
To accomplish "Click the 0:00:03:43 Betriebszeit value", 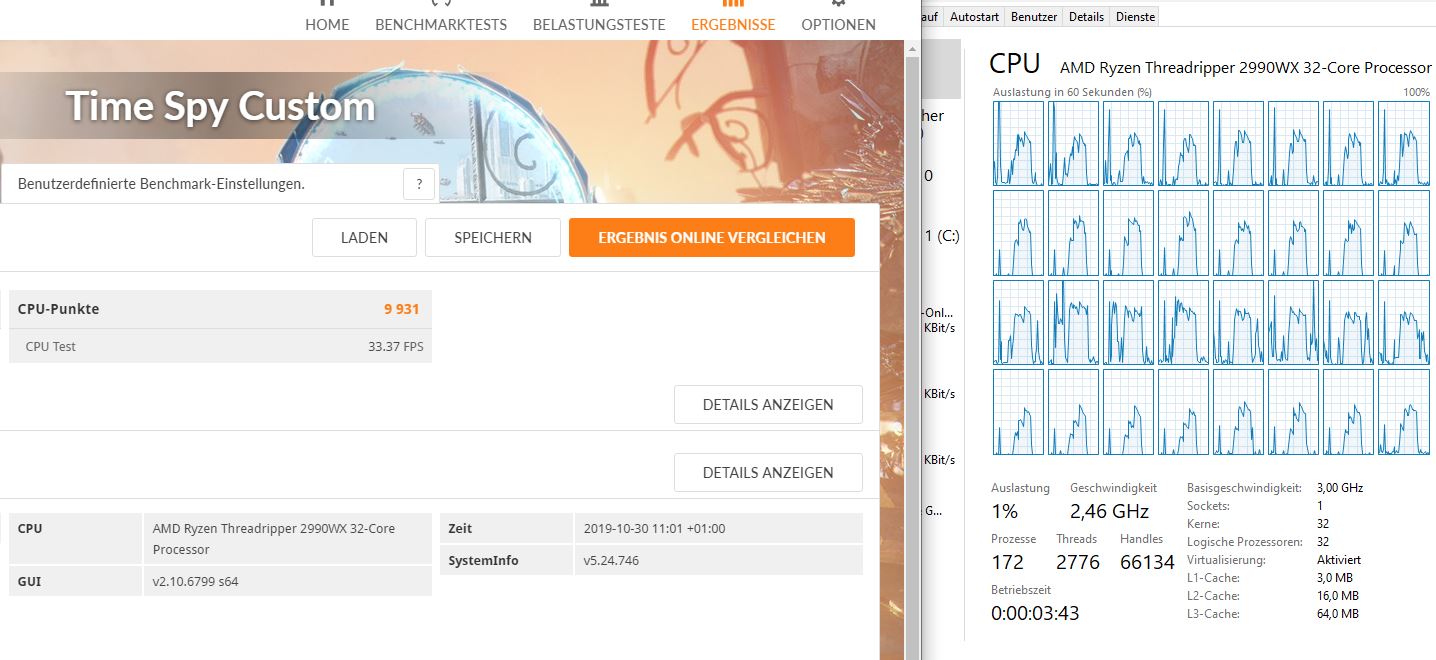I will (1035, 613).
